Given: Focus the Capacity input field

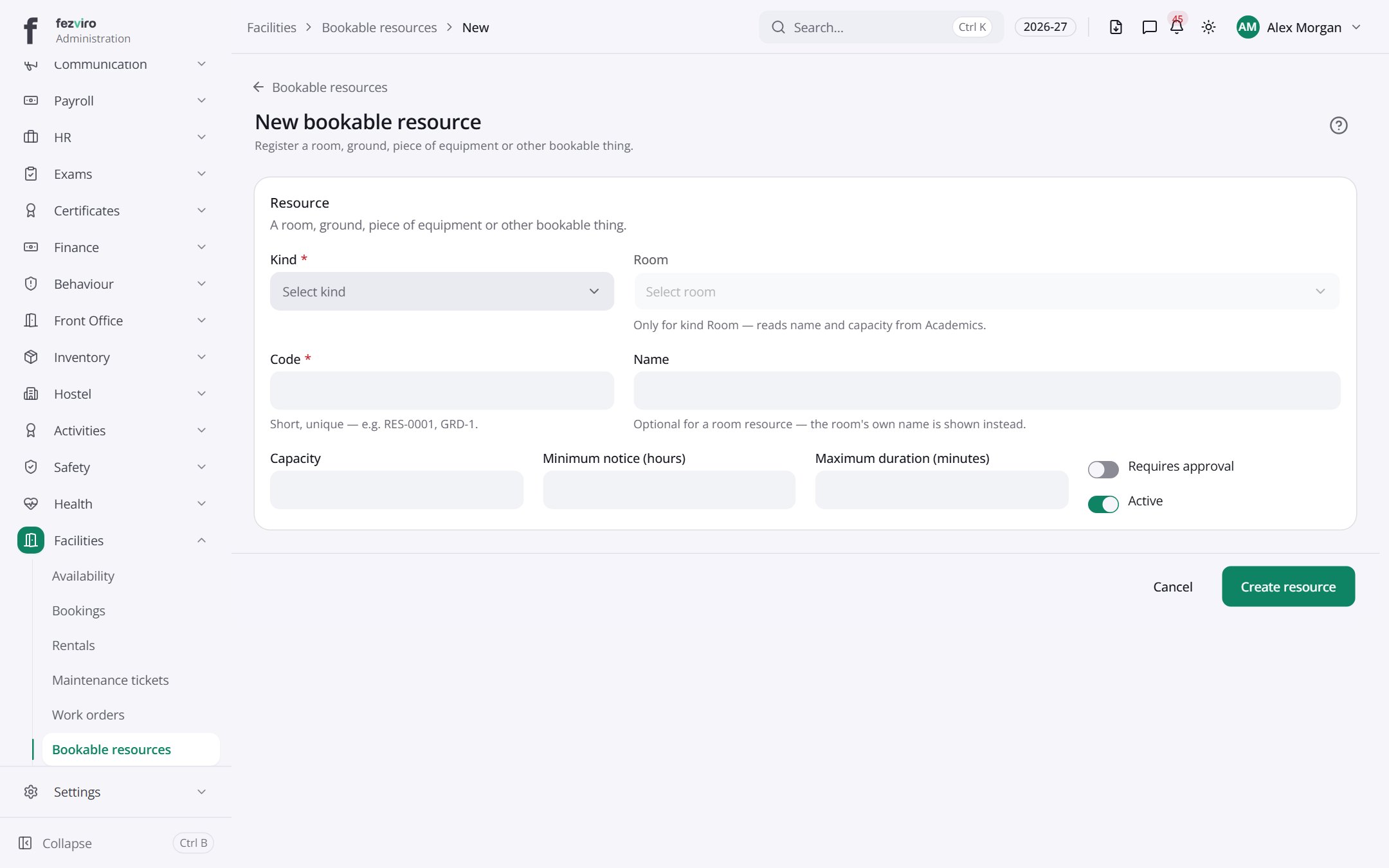Looking at the screenshot, I should pos(396,490).
